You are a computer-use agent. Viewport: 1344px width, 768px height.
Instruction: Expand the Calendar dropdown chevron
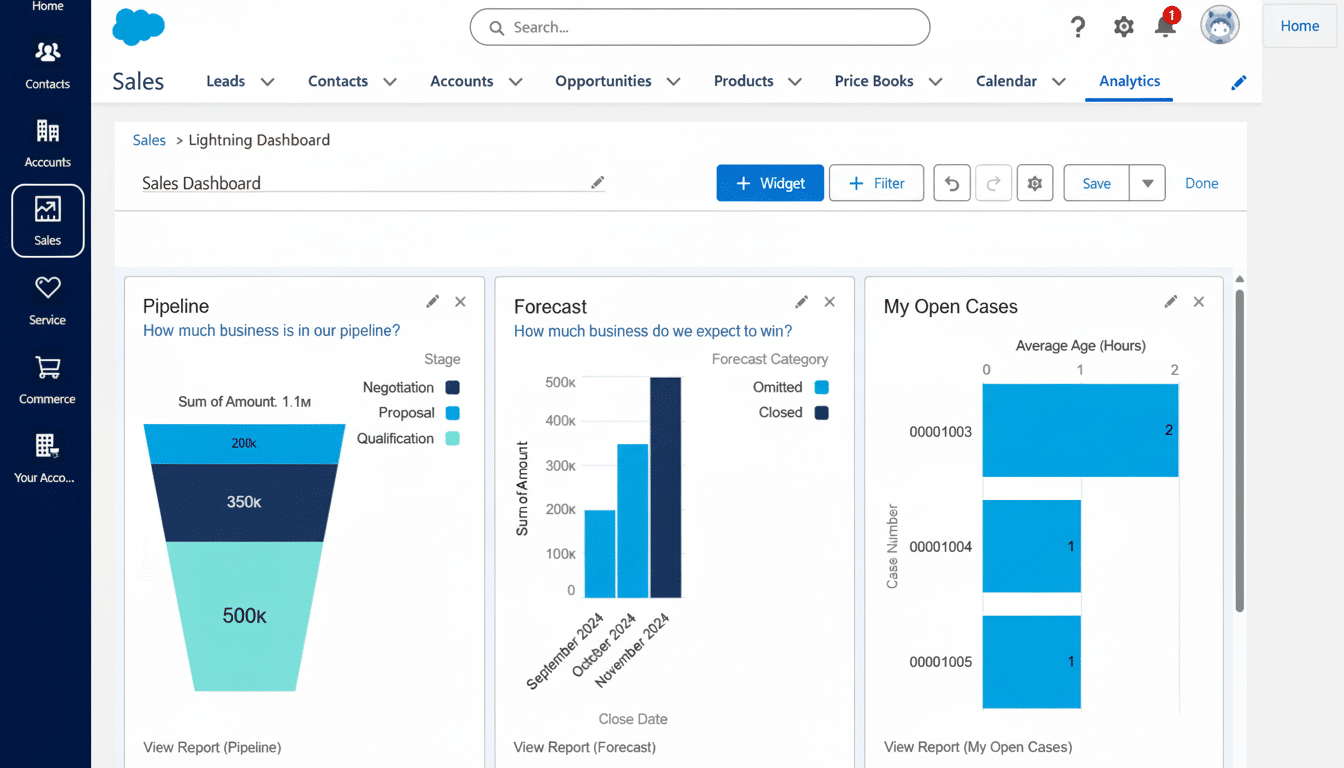[x=1058, y=81]
